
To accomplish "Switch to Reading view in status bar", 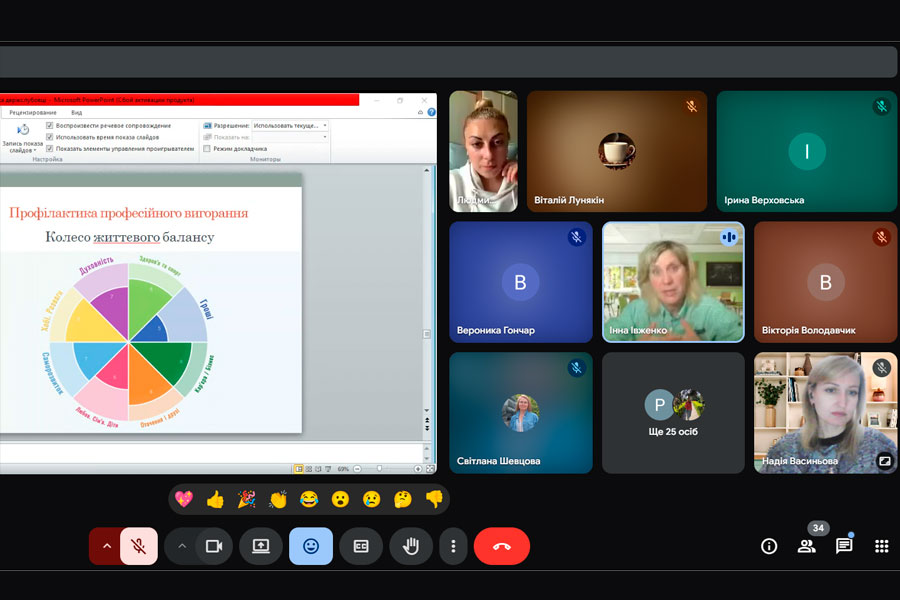I will [x=319, y=469].
